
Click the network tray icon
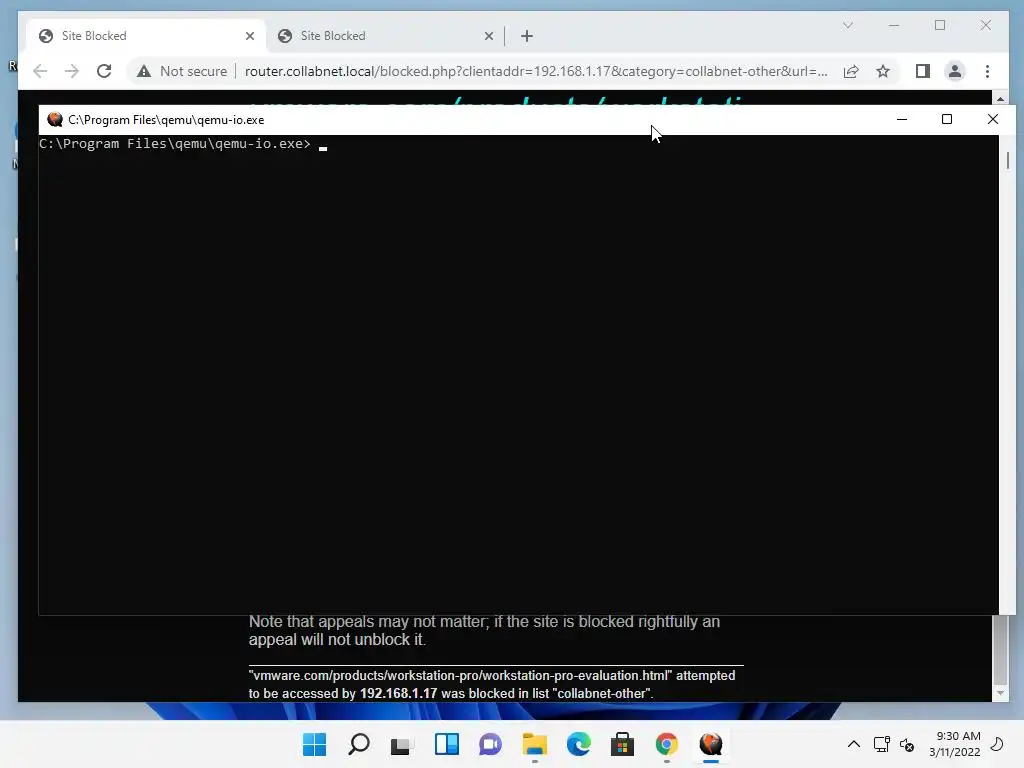[x=882, y=744]
